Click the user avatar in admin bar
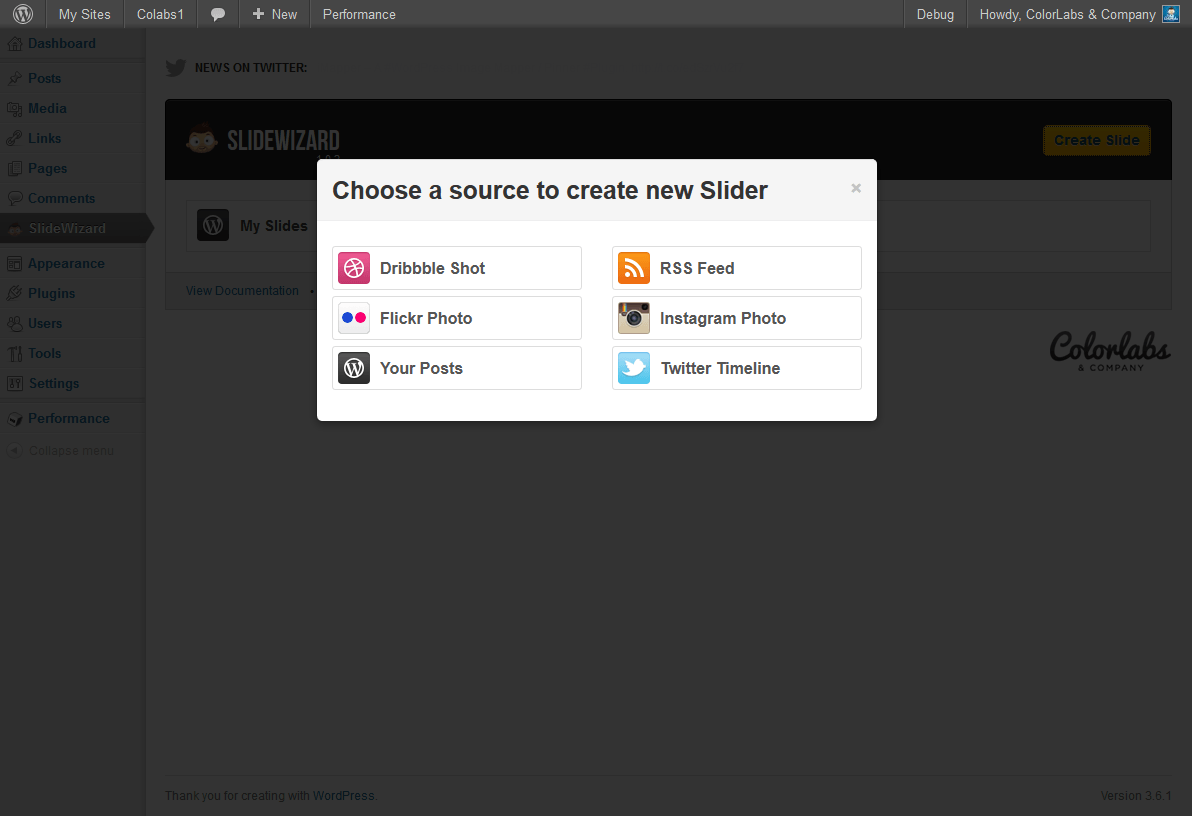Screen dimensions: 1192x816 [1171, 14]
